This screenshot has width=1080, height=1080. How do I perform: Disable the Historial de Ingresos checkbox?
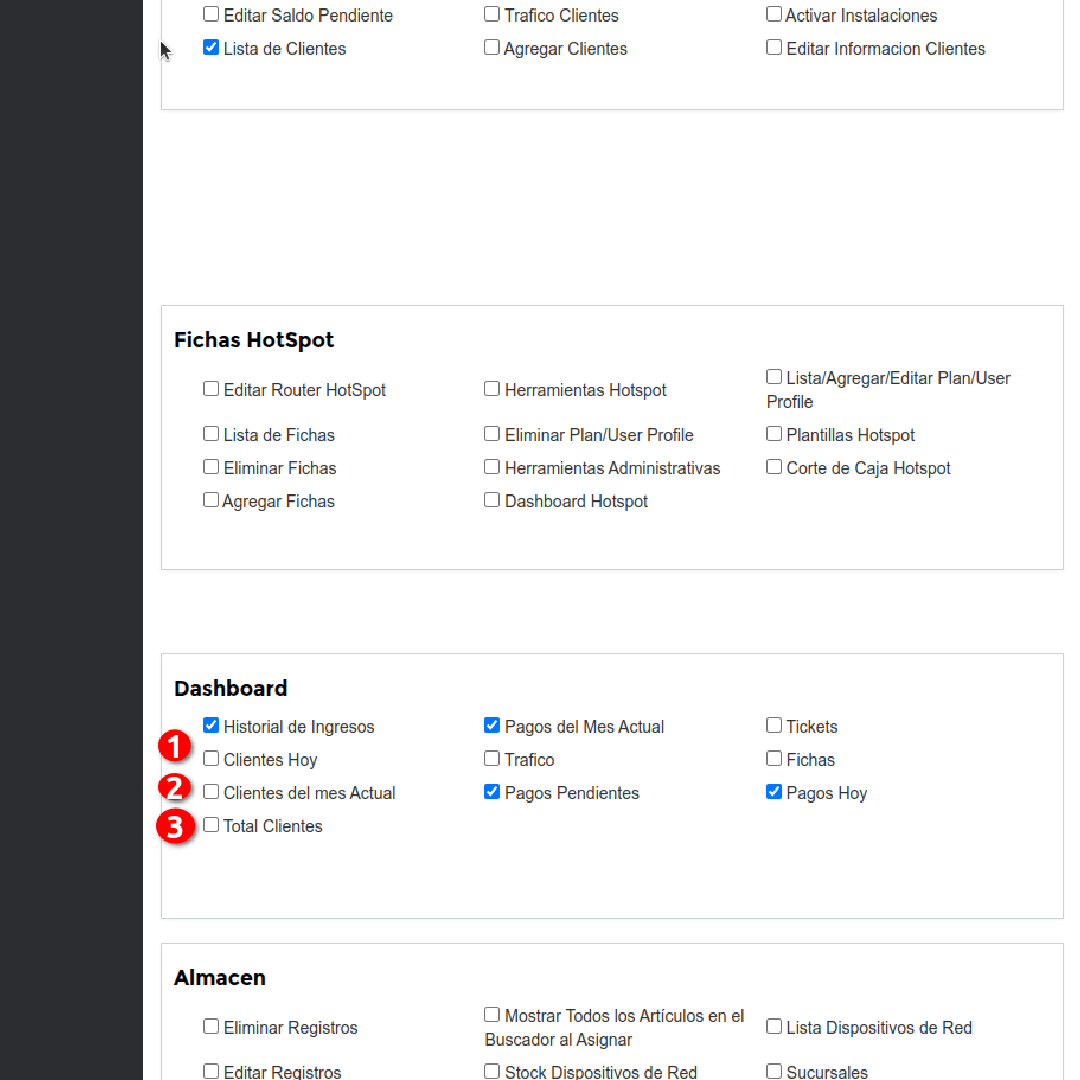tap(211, 725)
